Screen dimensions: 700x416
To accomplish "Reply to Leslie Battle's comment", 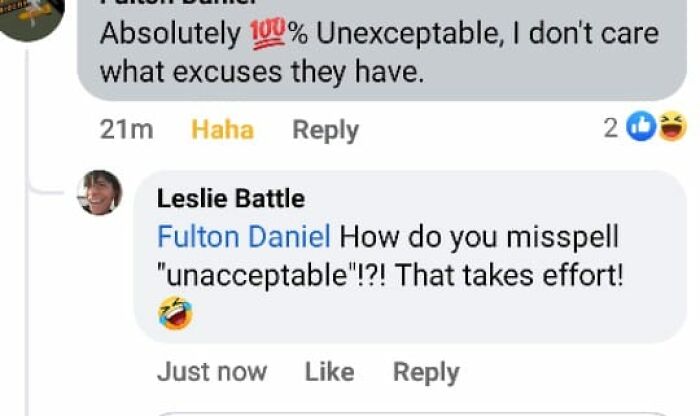I will tap(425, 372).
